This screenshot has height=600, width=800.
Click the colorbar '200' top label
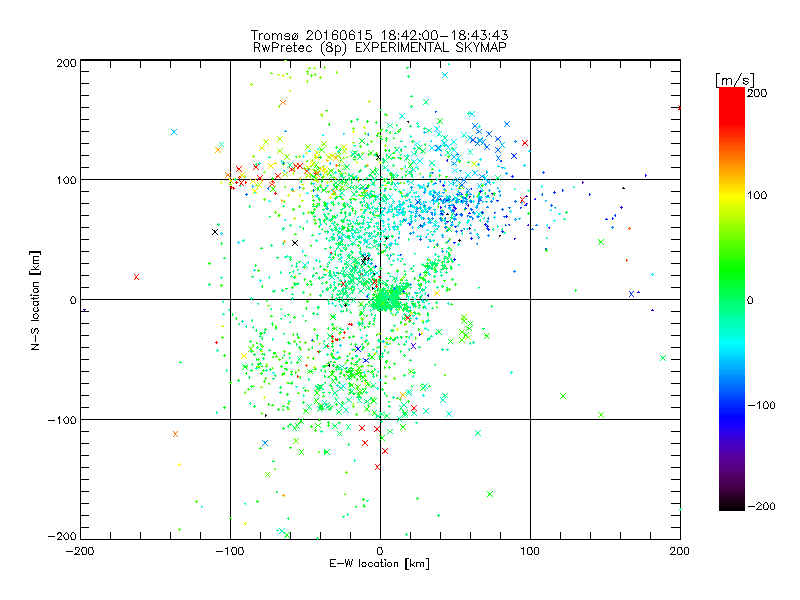tap(757, 93)
